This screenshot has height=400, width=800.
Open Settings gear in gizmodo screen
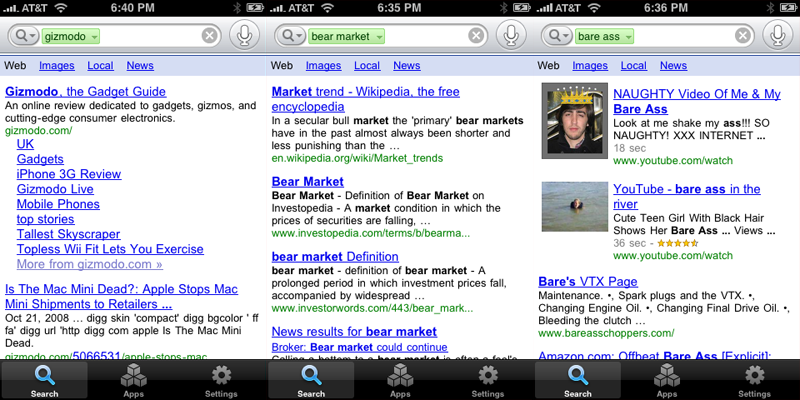click(x=221, y=381)
